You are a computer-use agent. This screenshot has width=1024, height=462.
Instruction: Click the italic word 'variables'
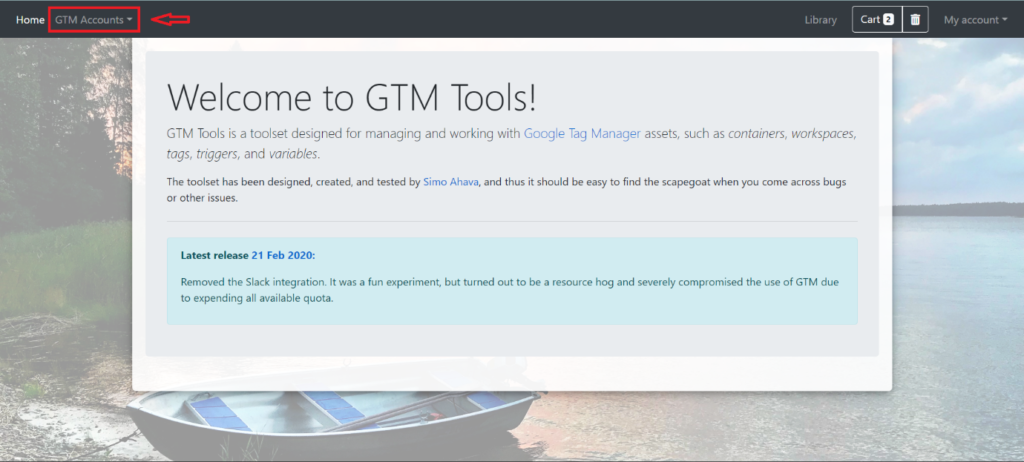tap(293, 154)
